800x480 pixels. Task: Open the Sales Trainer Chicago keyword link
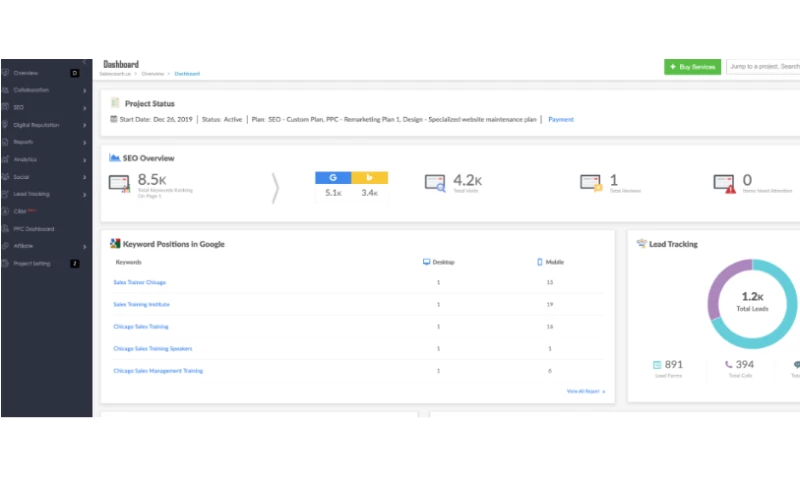click(x=140, y=283)
